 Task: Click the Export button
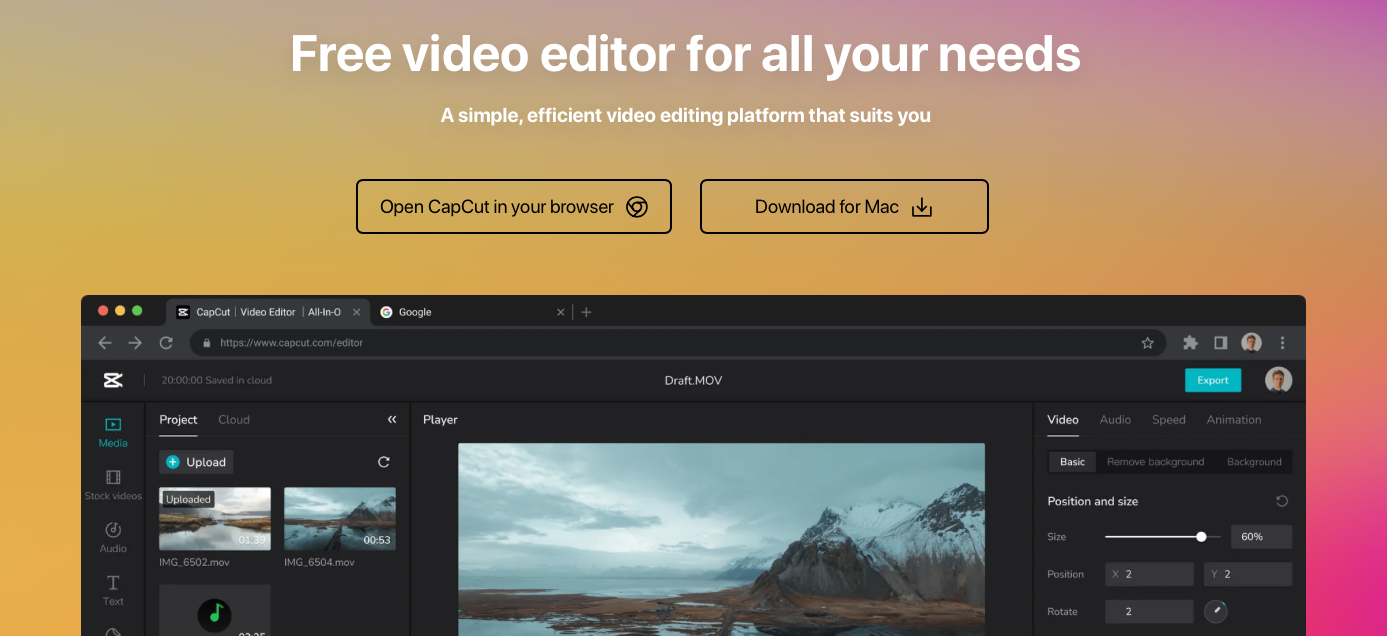point(1213,380)
